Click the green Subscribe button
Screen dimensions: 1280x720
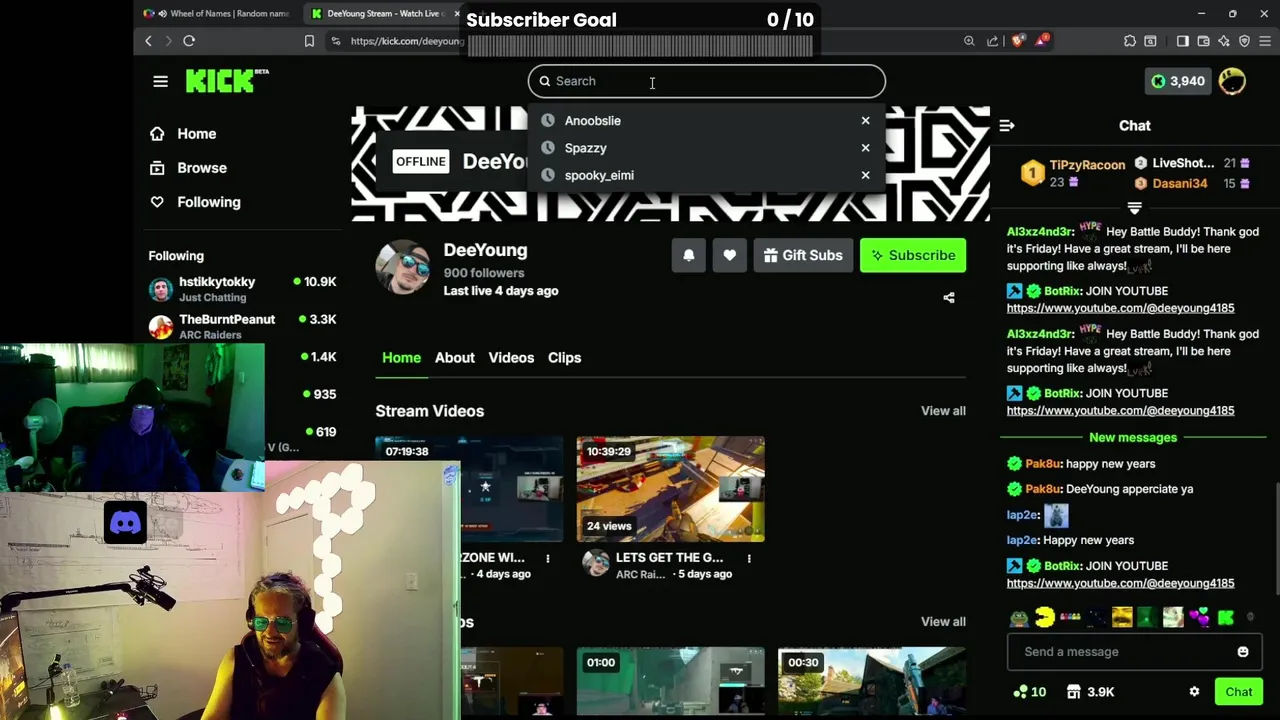coord(913,255)
